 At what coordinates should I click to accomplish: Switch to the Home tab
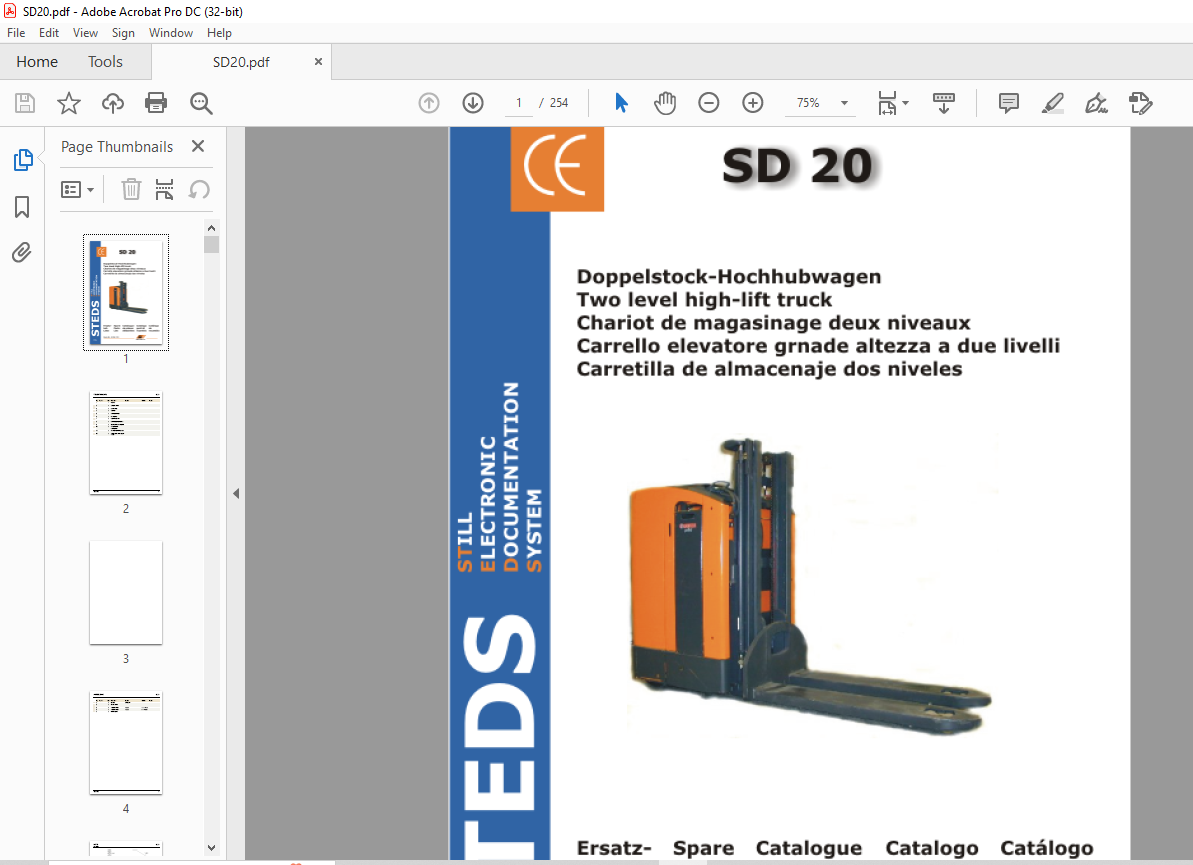tap(37, 62)
